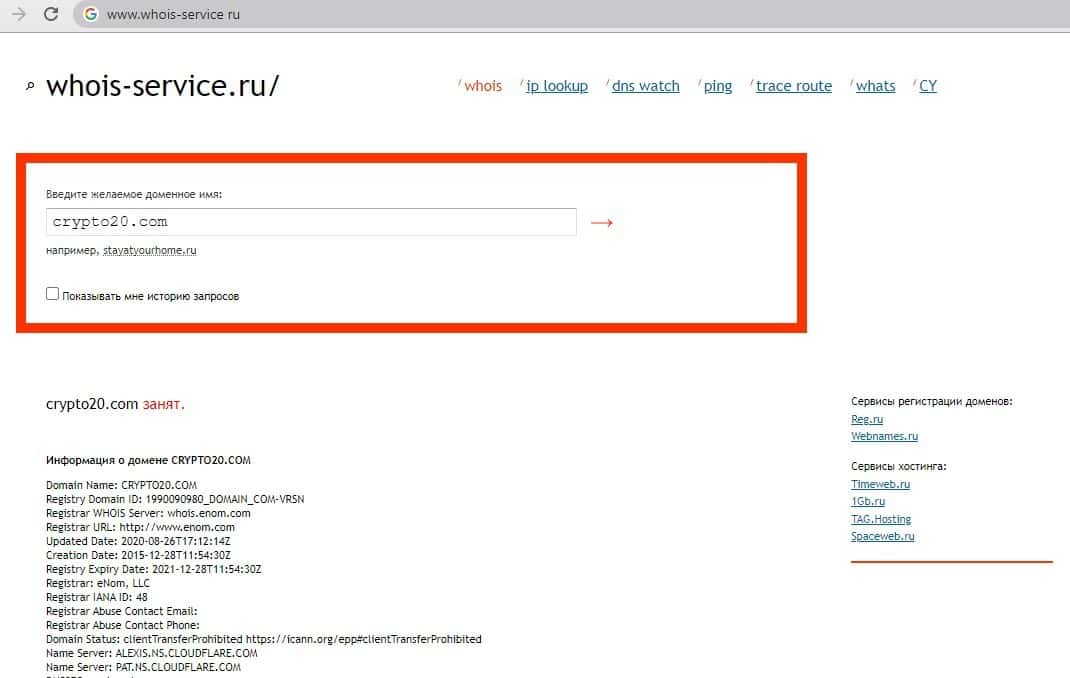Click Registrar URL http://www.enom.com line
Viewport: 1070px width, 678px height.
click(x=140, y=527)
